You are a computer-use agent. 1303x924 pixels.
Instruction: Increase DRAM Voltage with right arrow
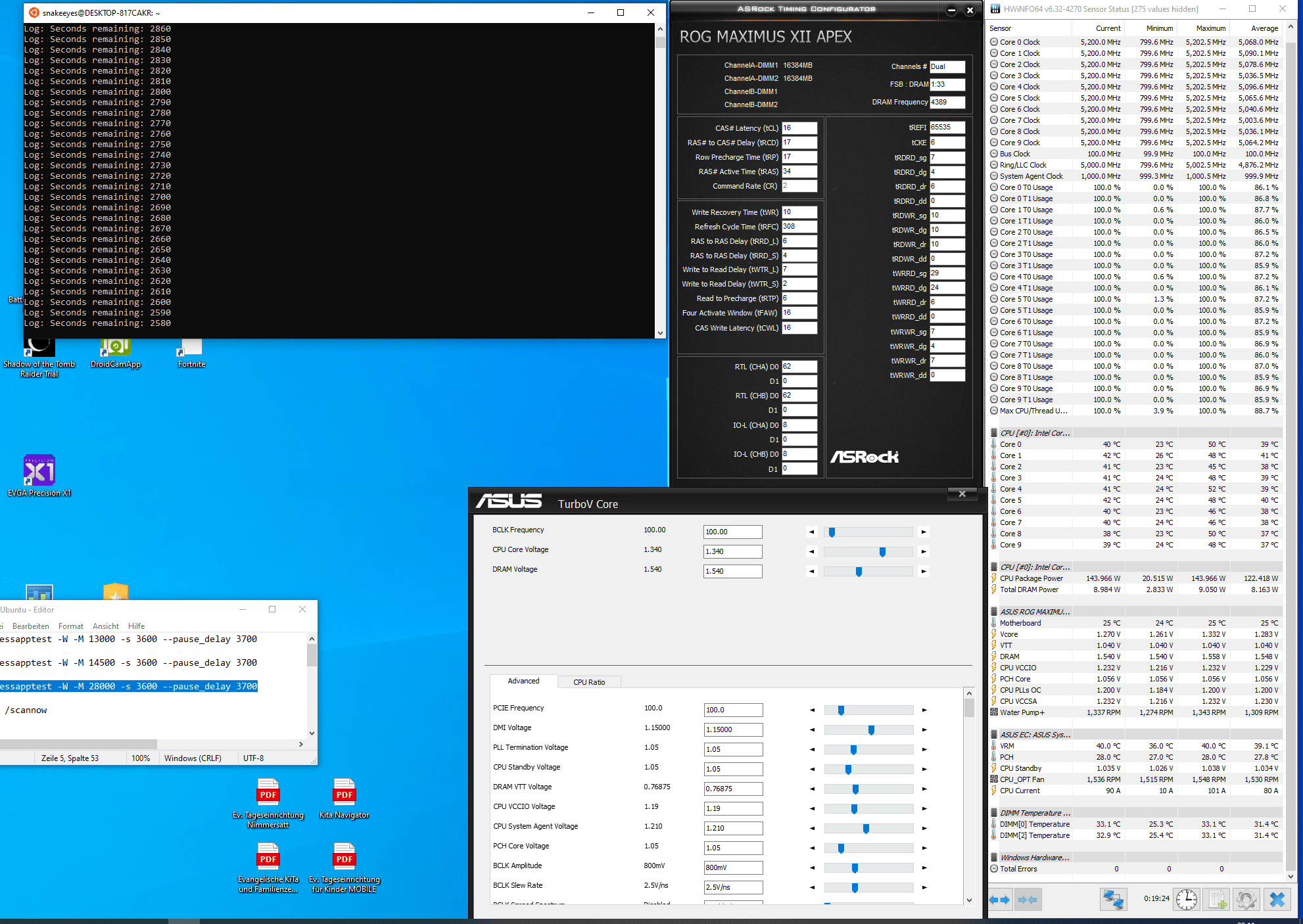pyautogui.click(x=924, y=572)
